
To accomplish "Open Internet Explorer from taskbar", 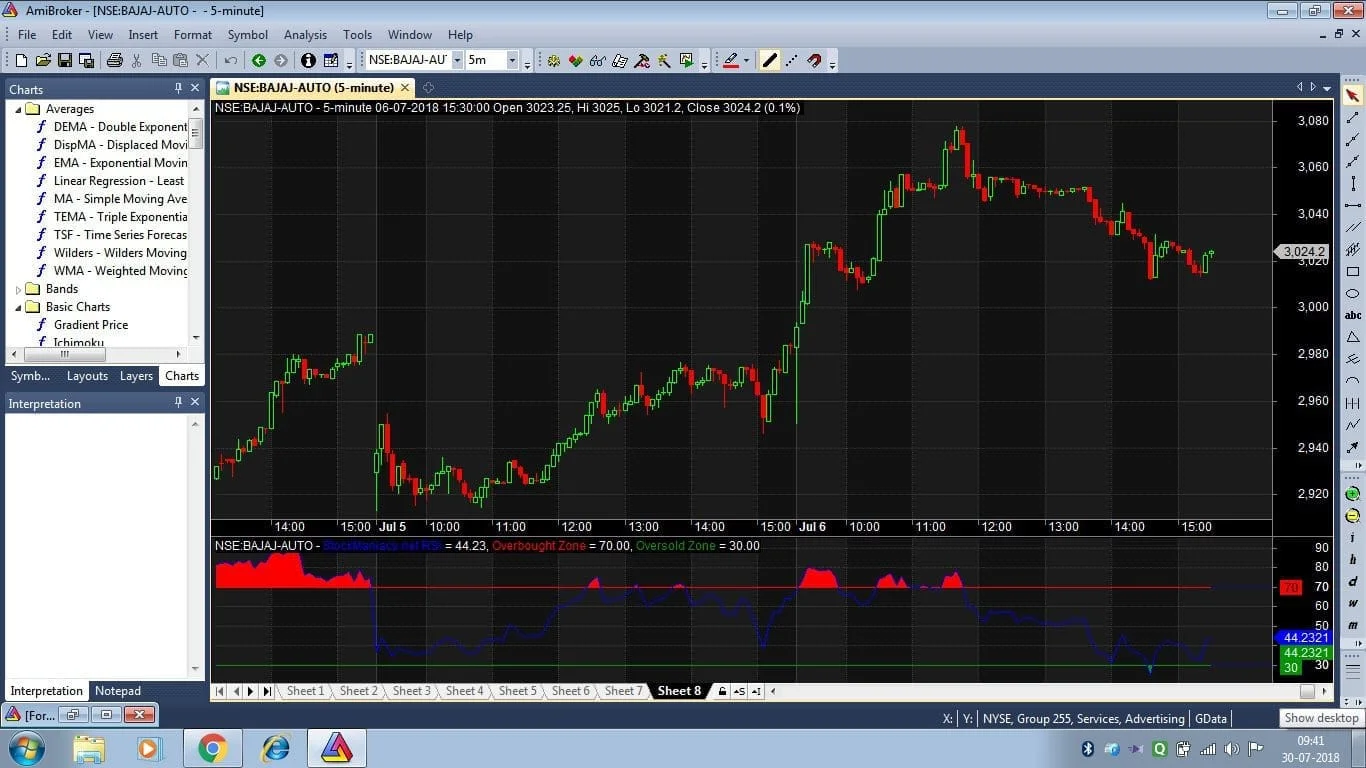I will point(275,748).
